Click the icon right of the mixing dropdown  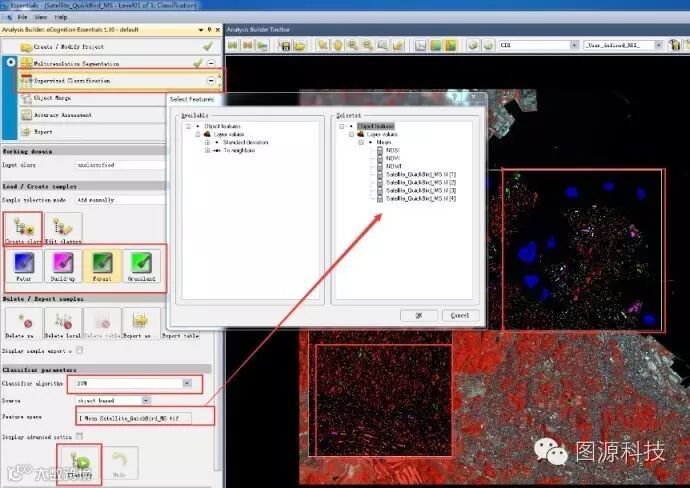pos(674,45)
